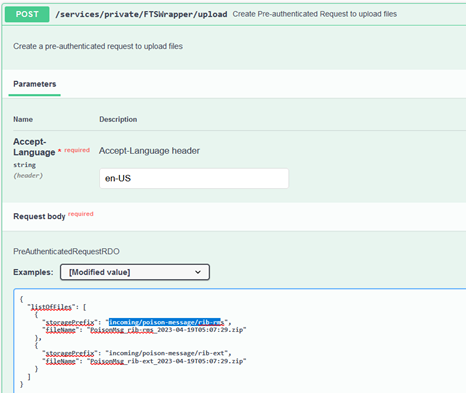The height and width of the screenshot is (393, 466).
Task: Click into the Accept-Language input field
Action: (194, 178)
